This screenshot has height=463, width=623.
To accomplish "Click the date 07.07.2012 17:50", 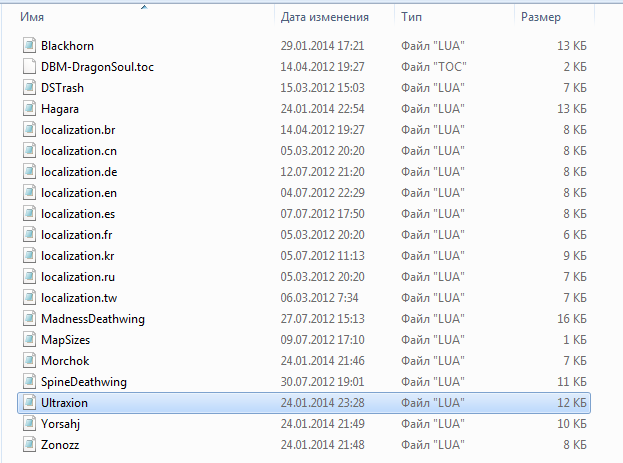I will coord(322,213).
